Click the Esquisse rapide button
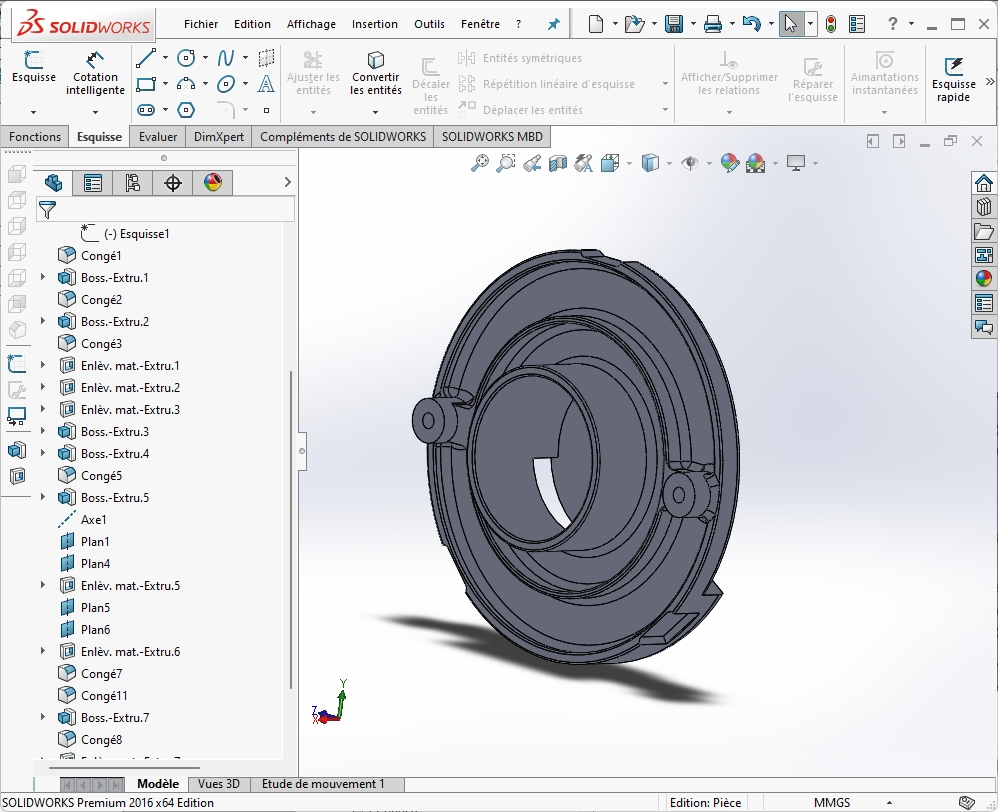The image size is (998, 812). pyautogui.click(x=953, y=79)
